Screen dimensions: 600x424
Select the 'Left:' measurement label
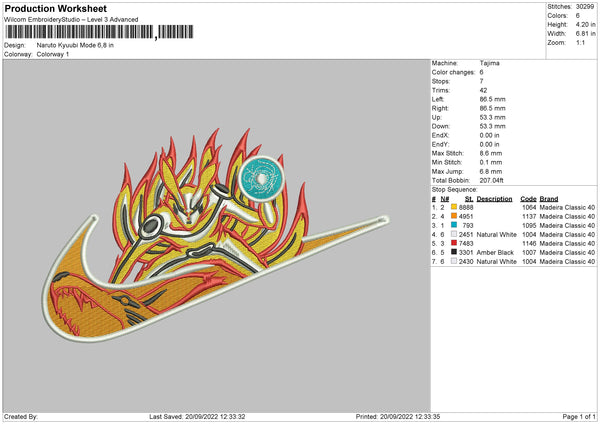click(x=438, y=99)
